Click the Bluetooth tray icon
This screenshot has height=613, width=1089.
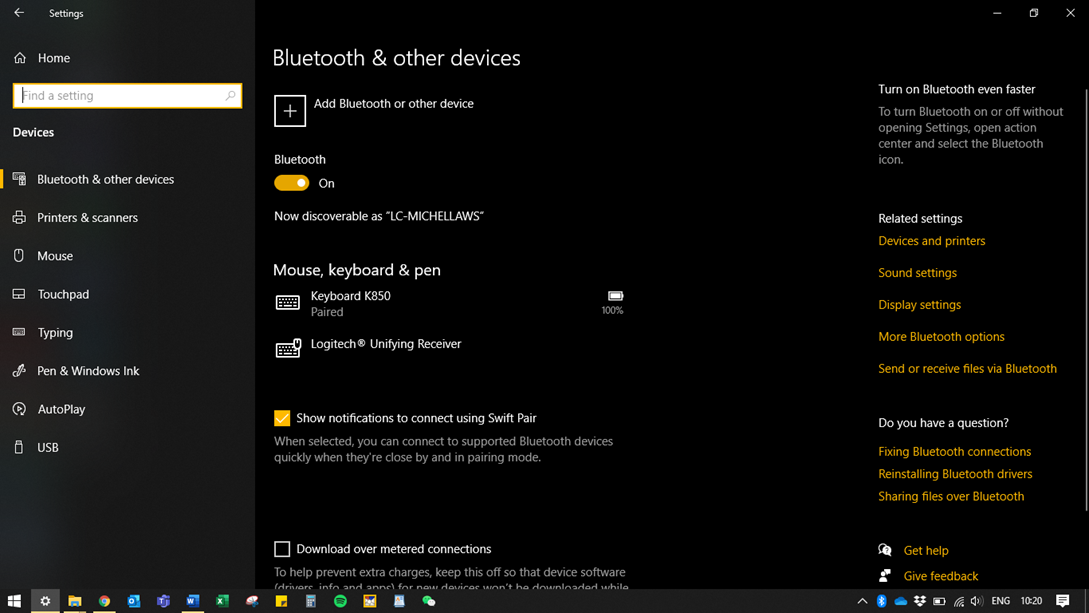click(882, 601)
